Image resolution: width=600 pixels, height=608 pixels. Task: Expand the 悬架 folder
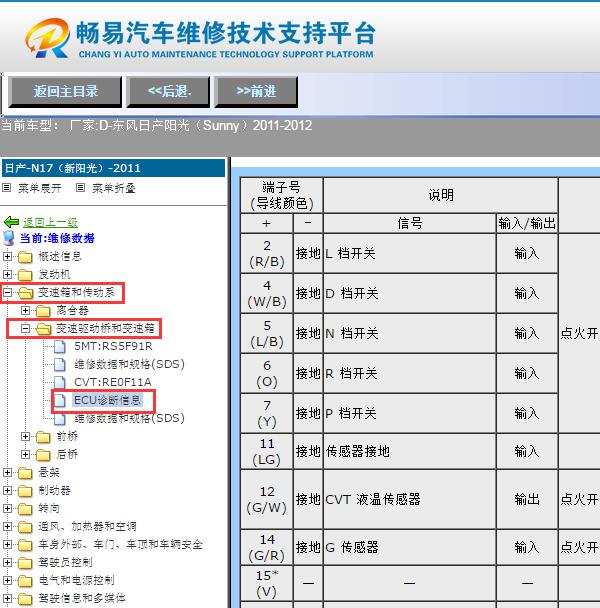7,472
